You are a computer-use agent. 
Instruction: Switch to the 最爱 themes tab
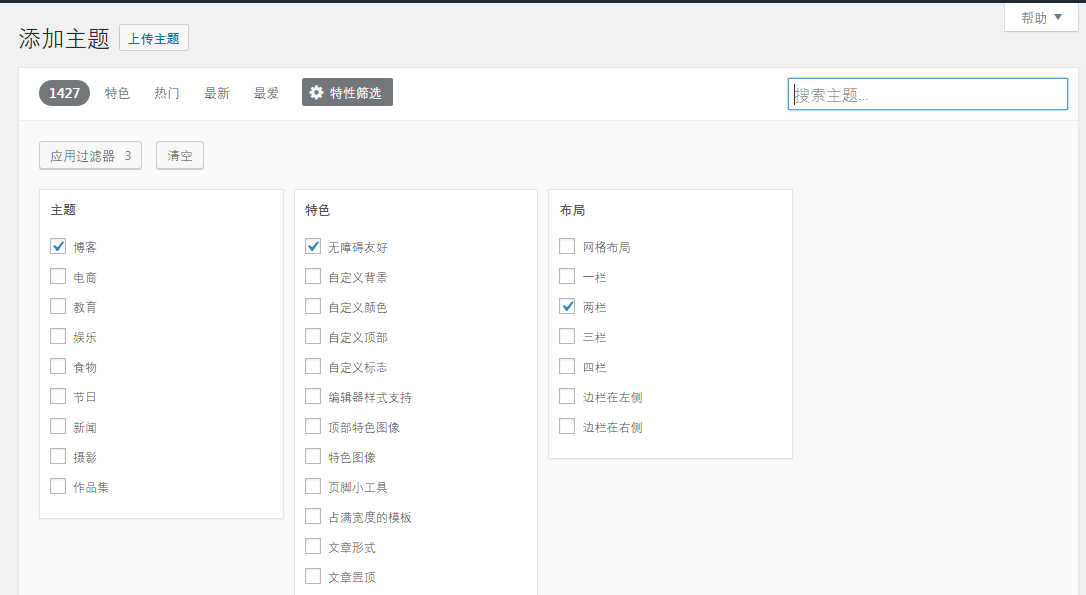pyautogui.click(x=265, y=93)
